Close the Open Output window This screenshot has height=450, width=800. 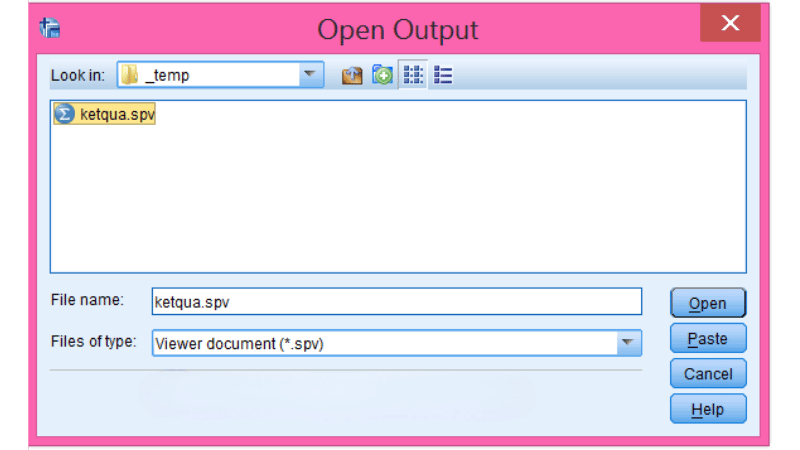click(730, 23)
